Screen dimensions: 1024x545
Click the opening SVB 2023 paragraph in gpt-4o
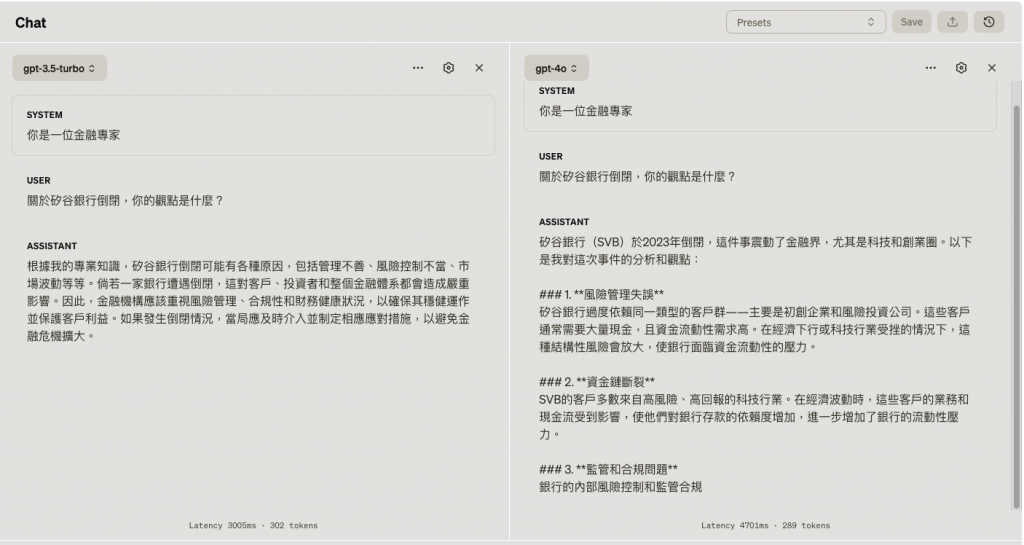(756, 251)
